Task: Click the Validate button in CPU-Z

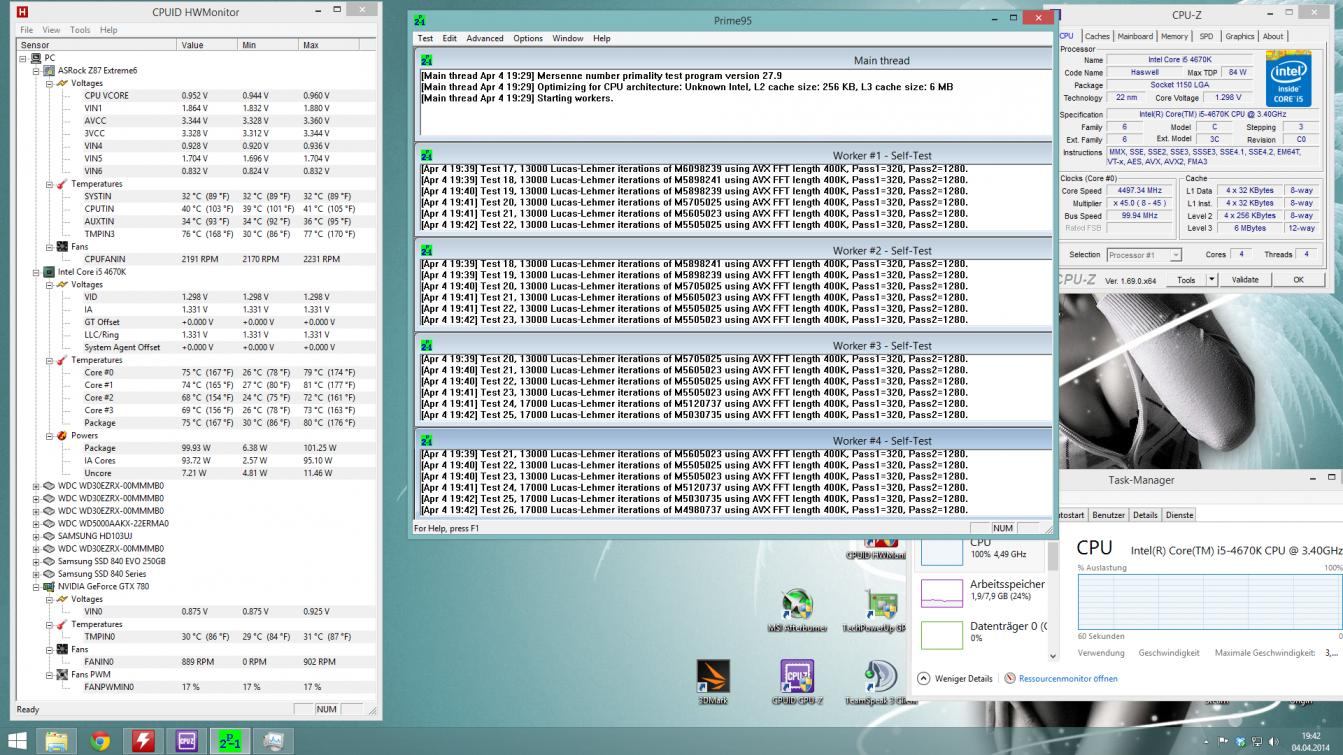Action: pos(1245,280)
